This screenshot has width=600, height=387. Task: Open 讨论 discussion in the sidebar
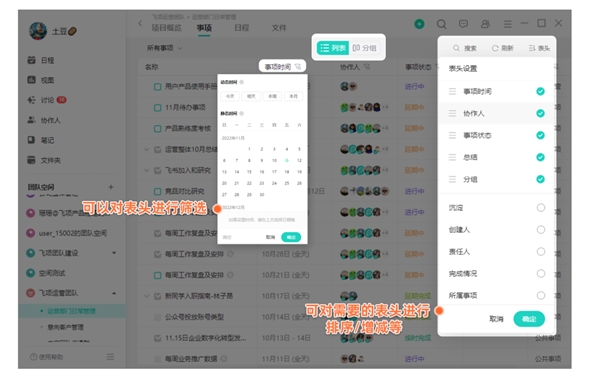[x=47, y=100]
